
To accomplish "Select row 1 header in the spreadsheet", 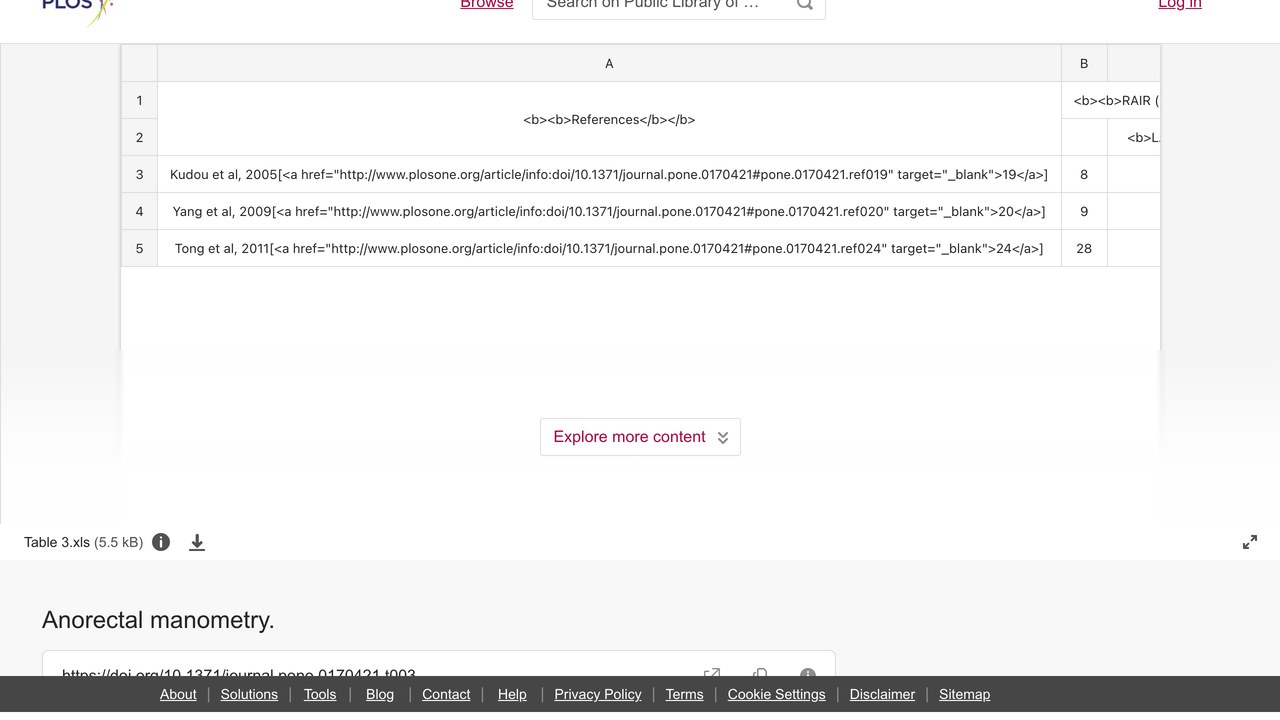I will tap(139, 100).
